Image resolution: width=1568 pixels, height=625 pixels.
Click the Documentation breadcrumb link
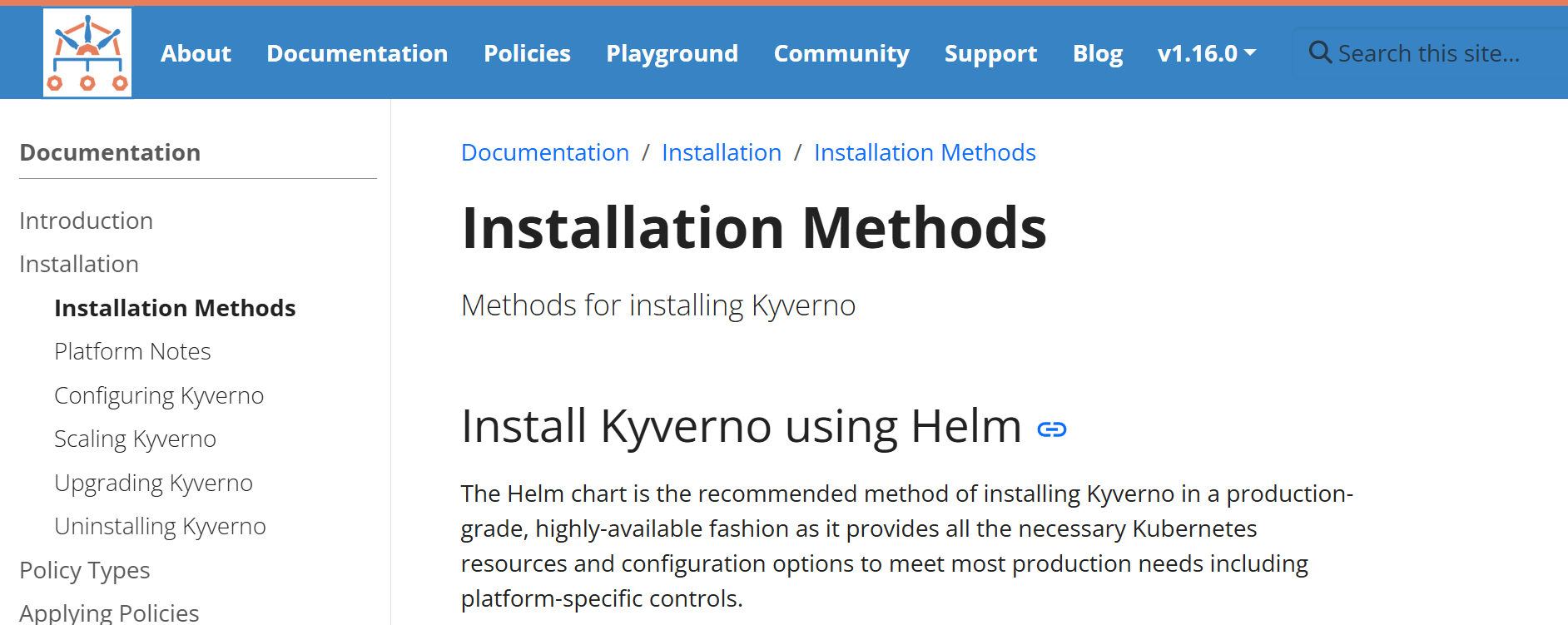tap(545, 152)
